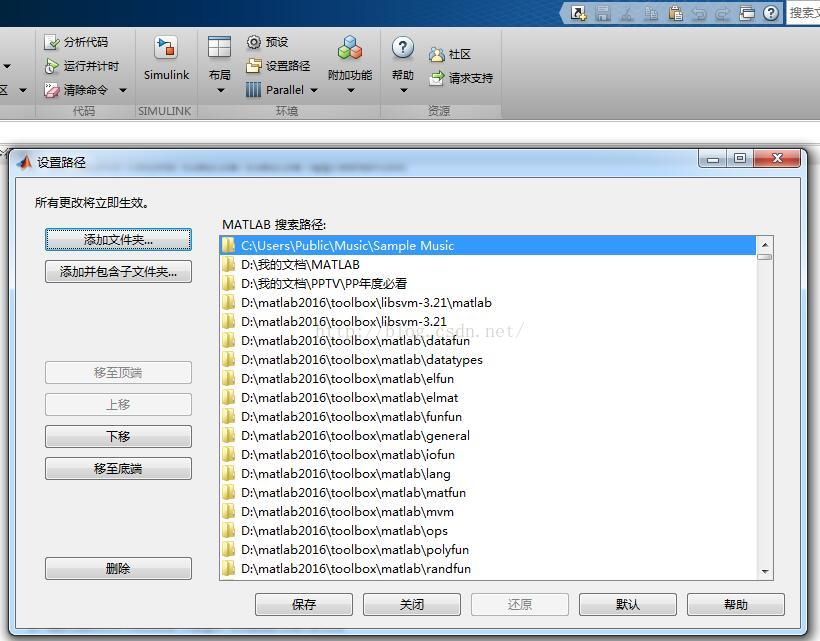The height and width of the screenshot is (641, 820).
Task: Select the D:\我的文档\PPTV\PP年度必看 path
Action: (x=488, y=283)
